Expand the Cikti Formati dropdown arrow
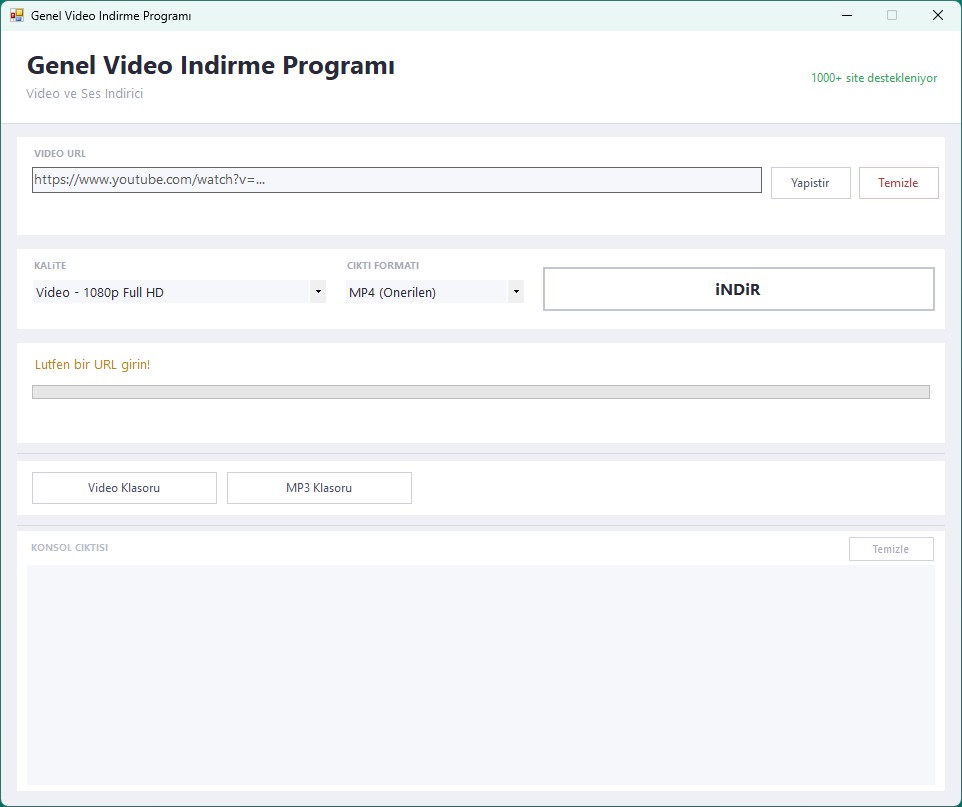The height and width of the screenshot is (807, 962). pos(515,292)
